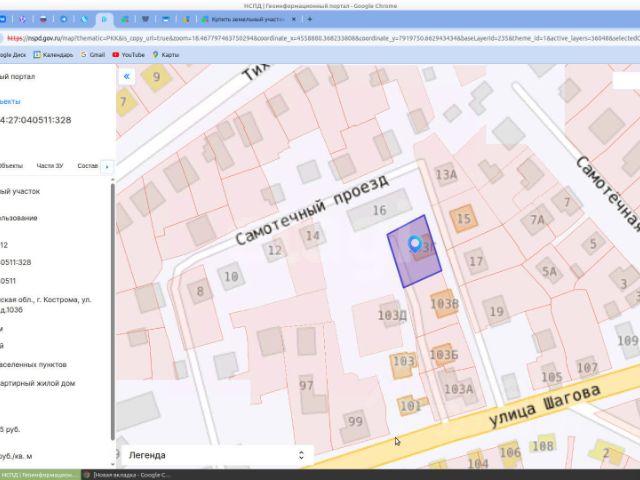Show more sidebar tabs with the arrow
The width and height of the screenshot is (640, 480).
click(107, 167)
